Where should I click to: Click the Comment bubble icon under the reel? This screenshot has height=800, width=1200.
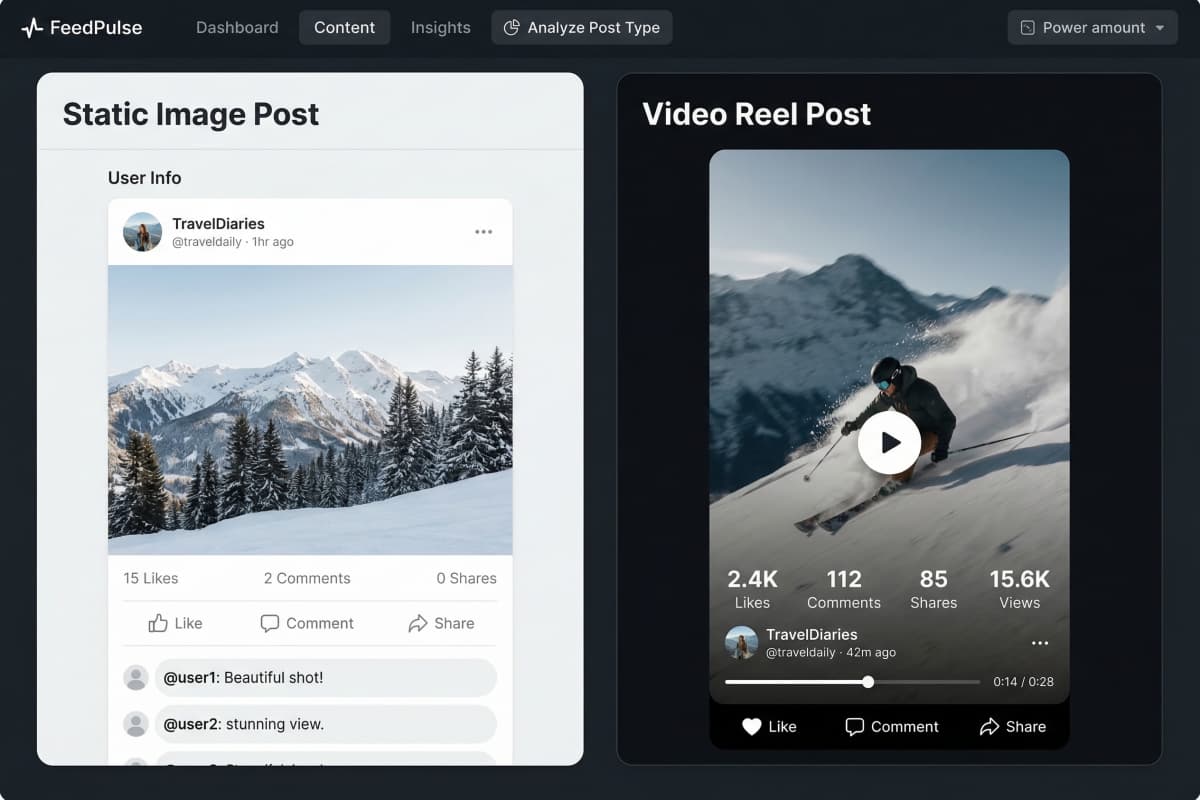[x=854, y=727]
